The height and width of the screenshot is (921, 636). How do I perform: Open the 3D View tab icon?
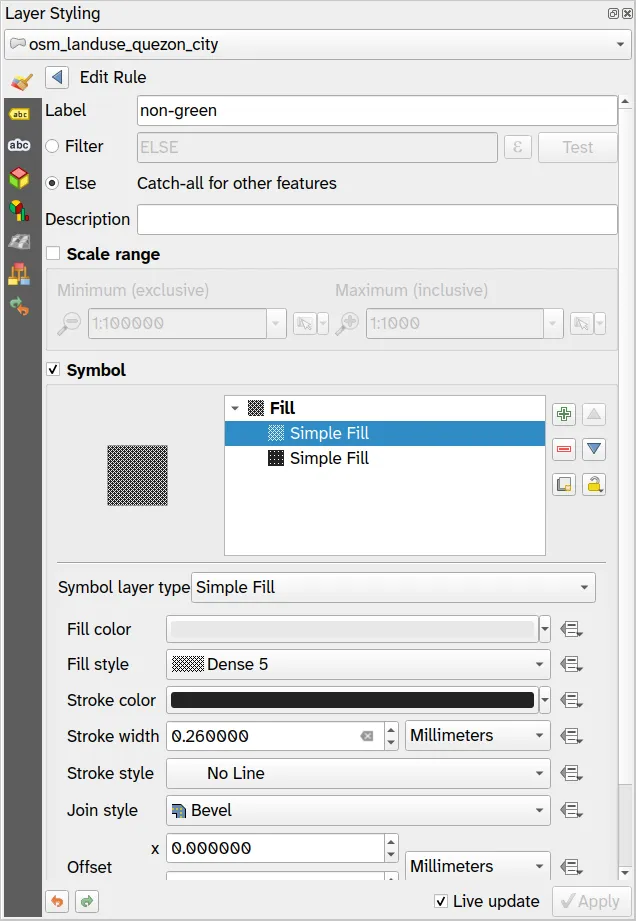19,179
